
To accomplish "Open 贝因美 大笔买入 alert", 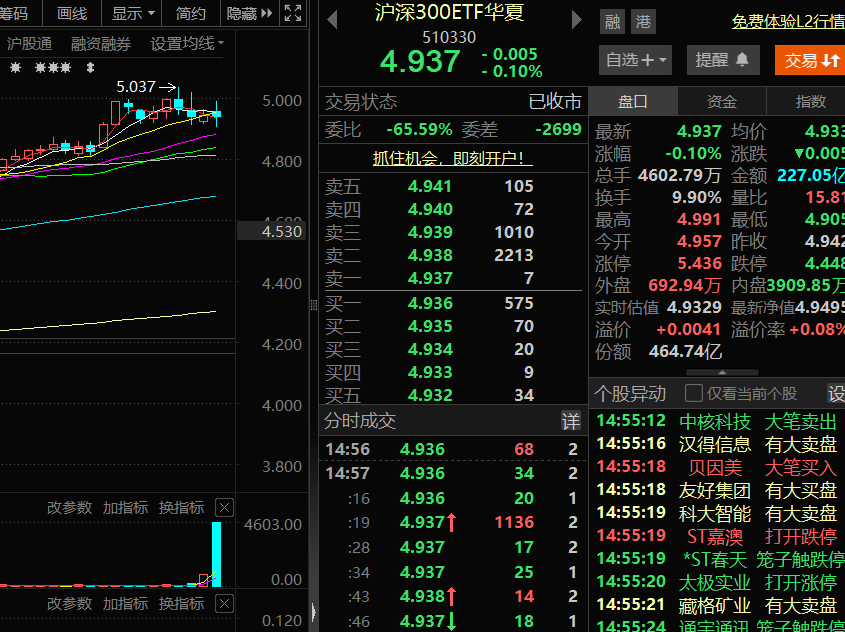I will tap(719, 467).
